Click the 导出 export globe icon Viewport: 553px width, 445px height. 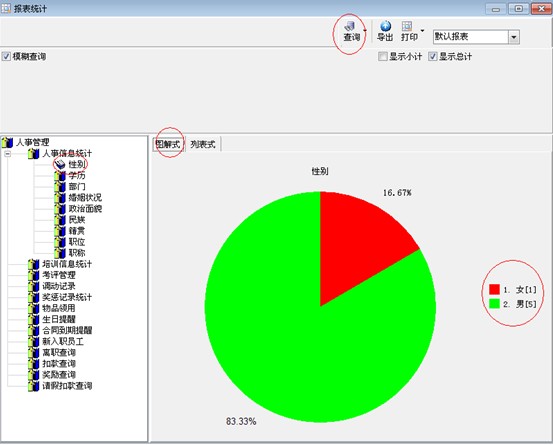[385, 26]
